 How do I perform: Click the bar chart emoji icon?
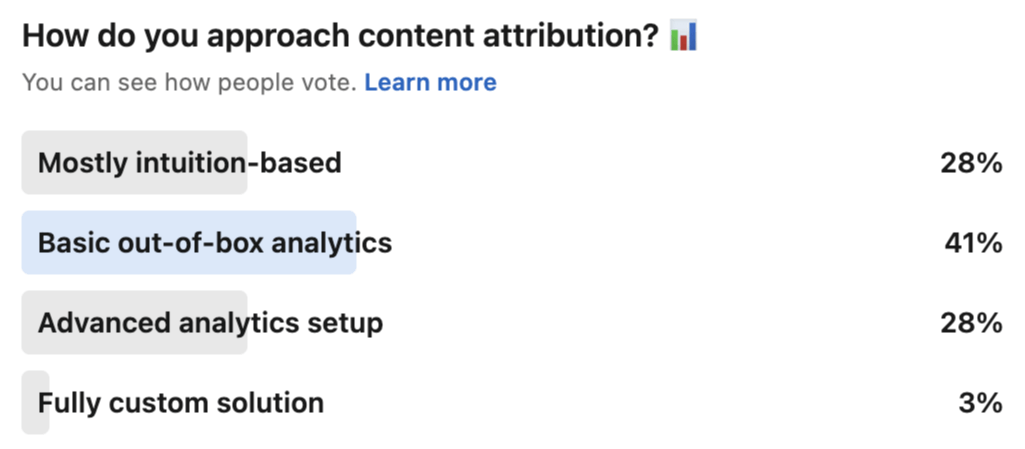coord(684,36)
